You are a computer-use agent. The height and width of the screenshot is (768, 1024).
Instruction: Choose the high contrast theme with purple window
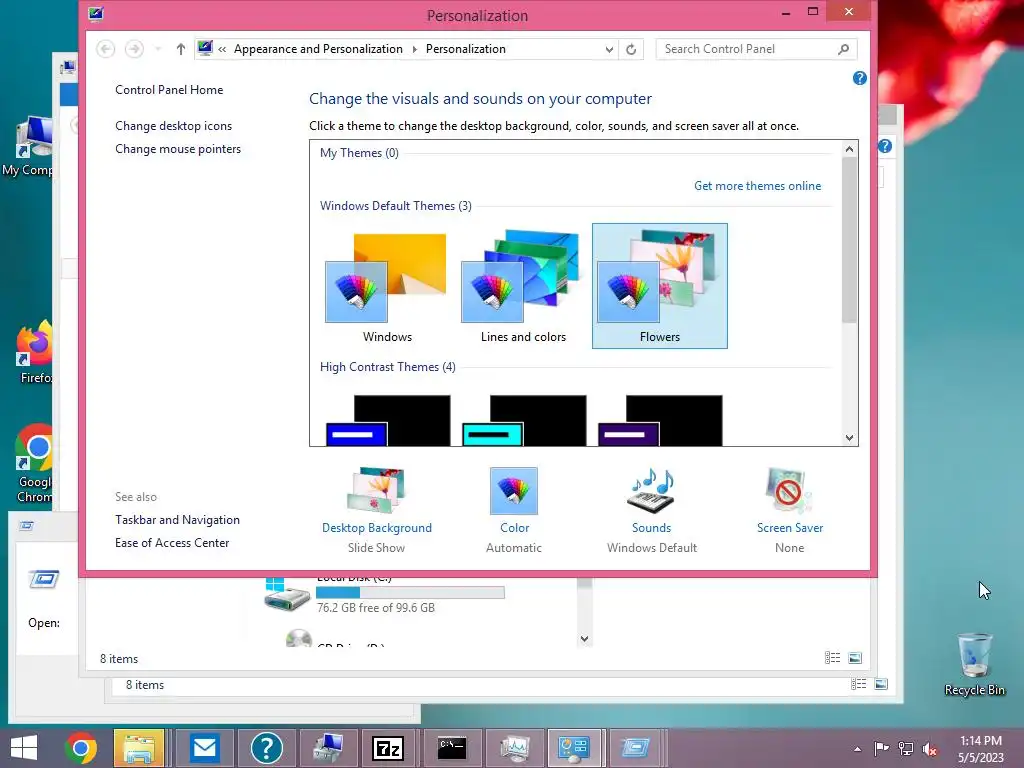pos(660,421)
